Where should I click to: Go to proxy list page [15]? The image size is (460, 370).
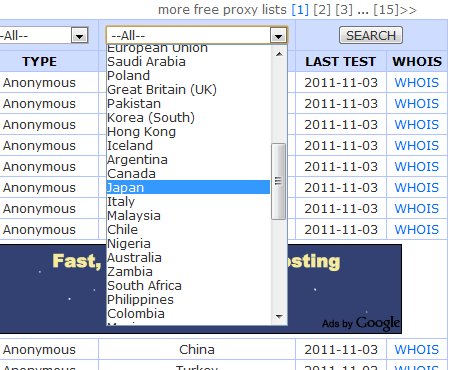pyautogui.click(x=386, y=10)
